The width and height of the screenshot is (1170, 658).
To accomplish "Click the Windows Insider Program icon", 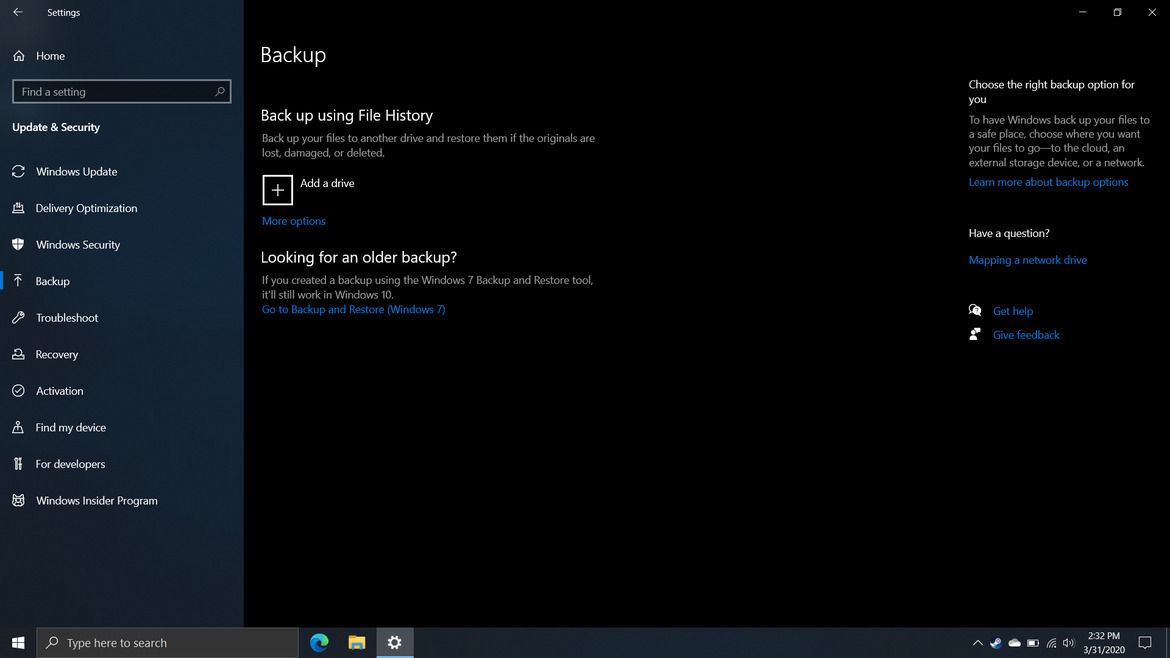I will tap(19, 501).
